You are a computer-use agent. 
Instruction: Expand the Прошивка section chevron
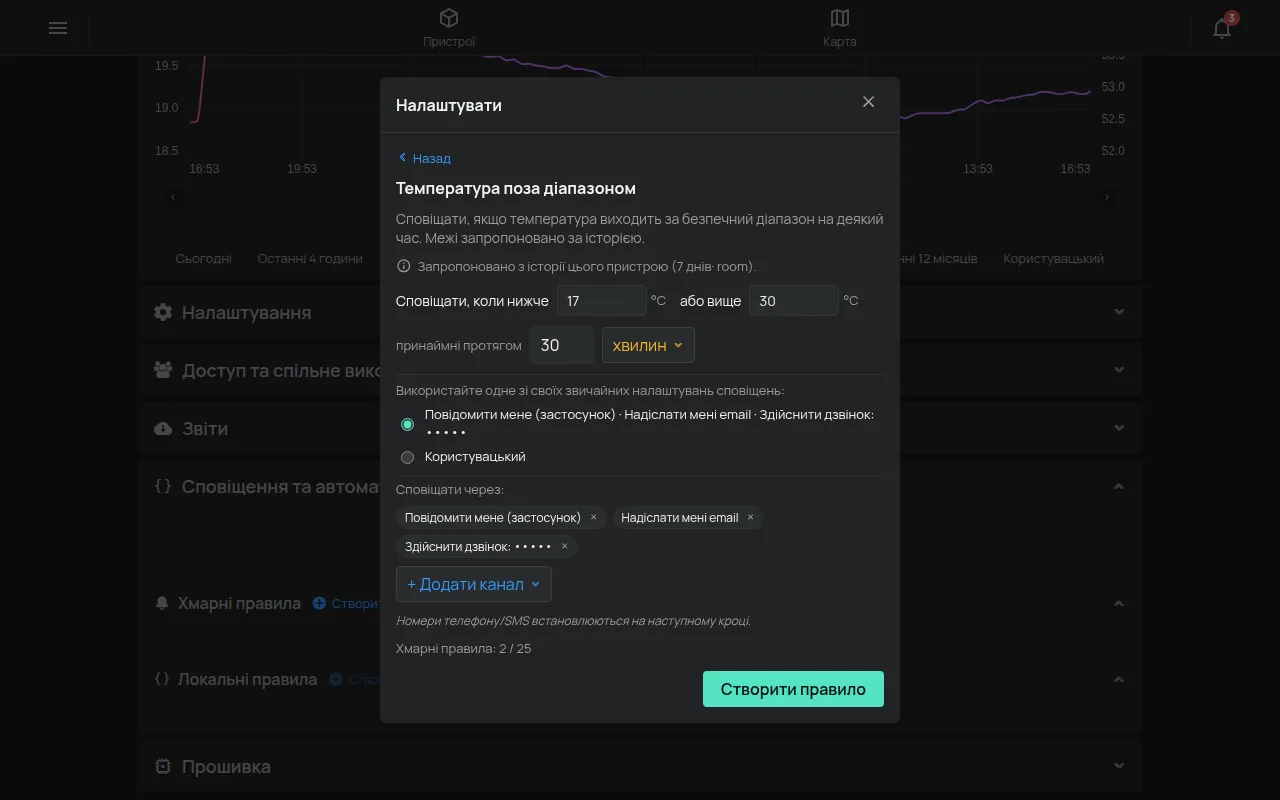point(1119,766)
